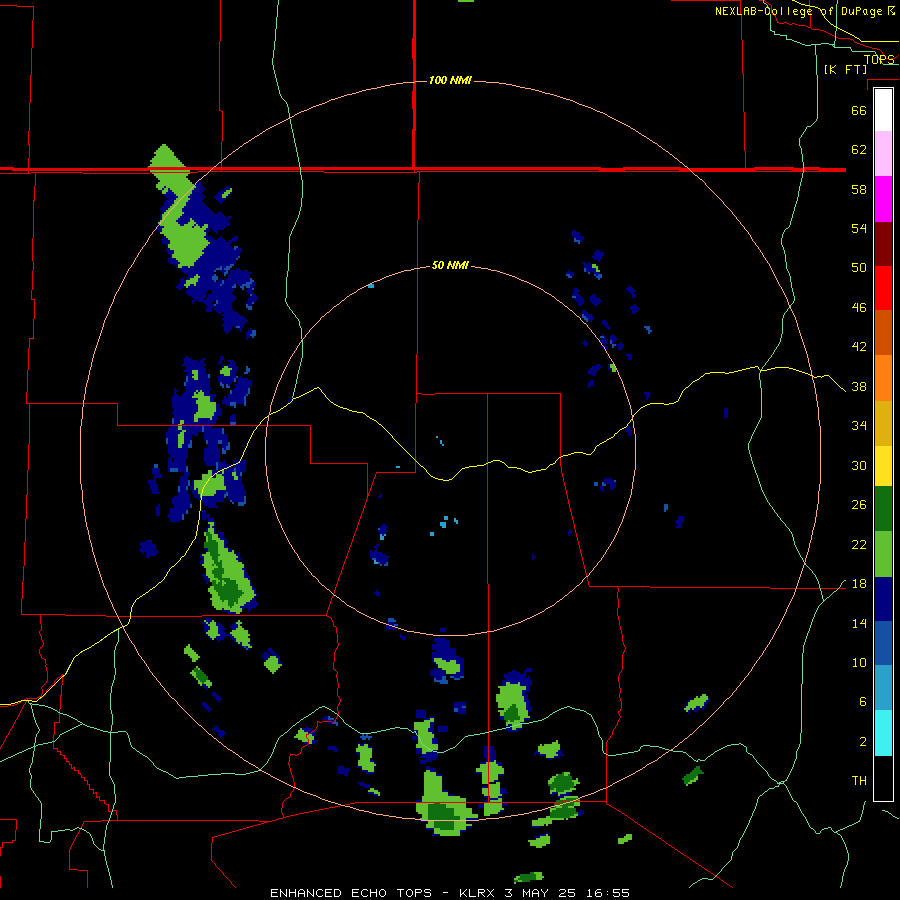The image size is (900, 900).
Task: Click the burnt orange legend swatch
Action: click(x=883, y=332)
